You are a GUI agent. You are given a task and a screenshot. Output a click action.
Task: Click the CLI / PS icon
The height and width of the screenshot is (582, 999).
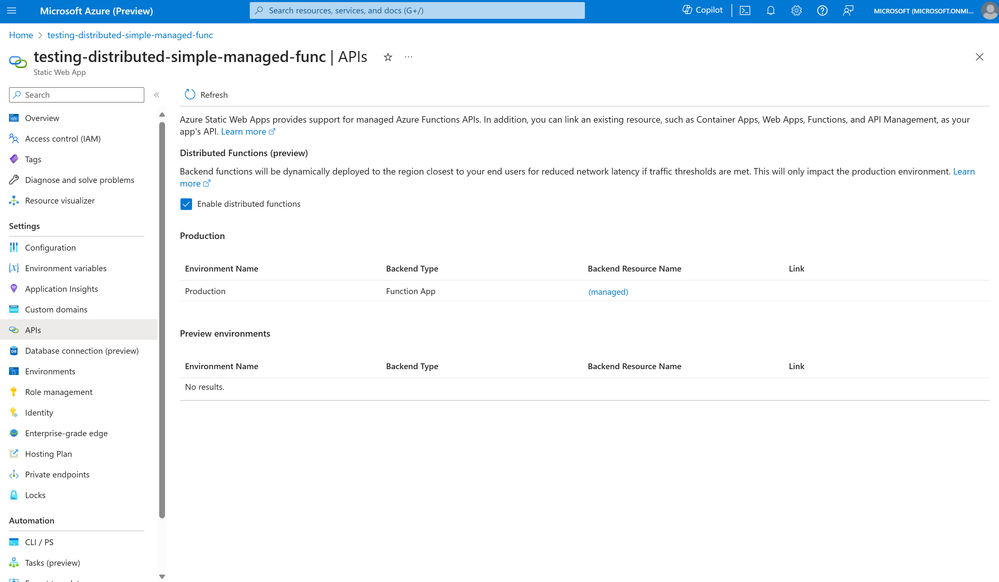coord(13,542)
